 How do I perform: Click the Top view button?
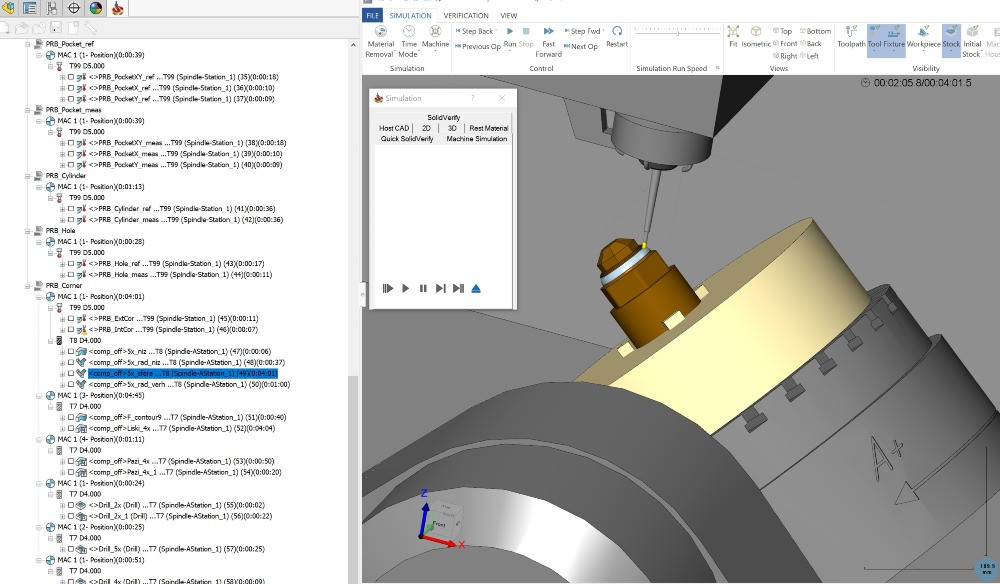pyautogui.click(x=786, y=30)
